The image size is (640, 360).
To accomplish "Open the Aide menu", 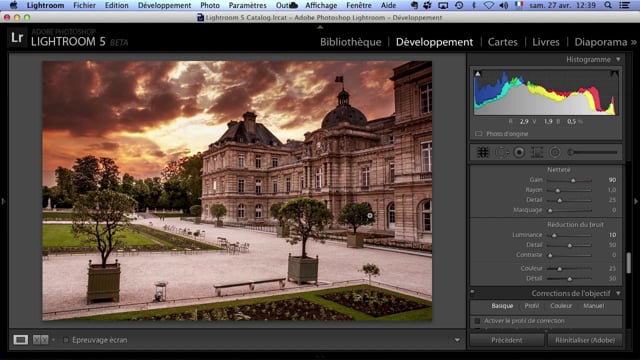I will tap(388, 5).
